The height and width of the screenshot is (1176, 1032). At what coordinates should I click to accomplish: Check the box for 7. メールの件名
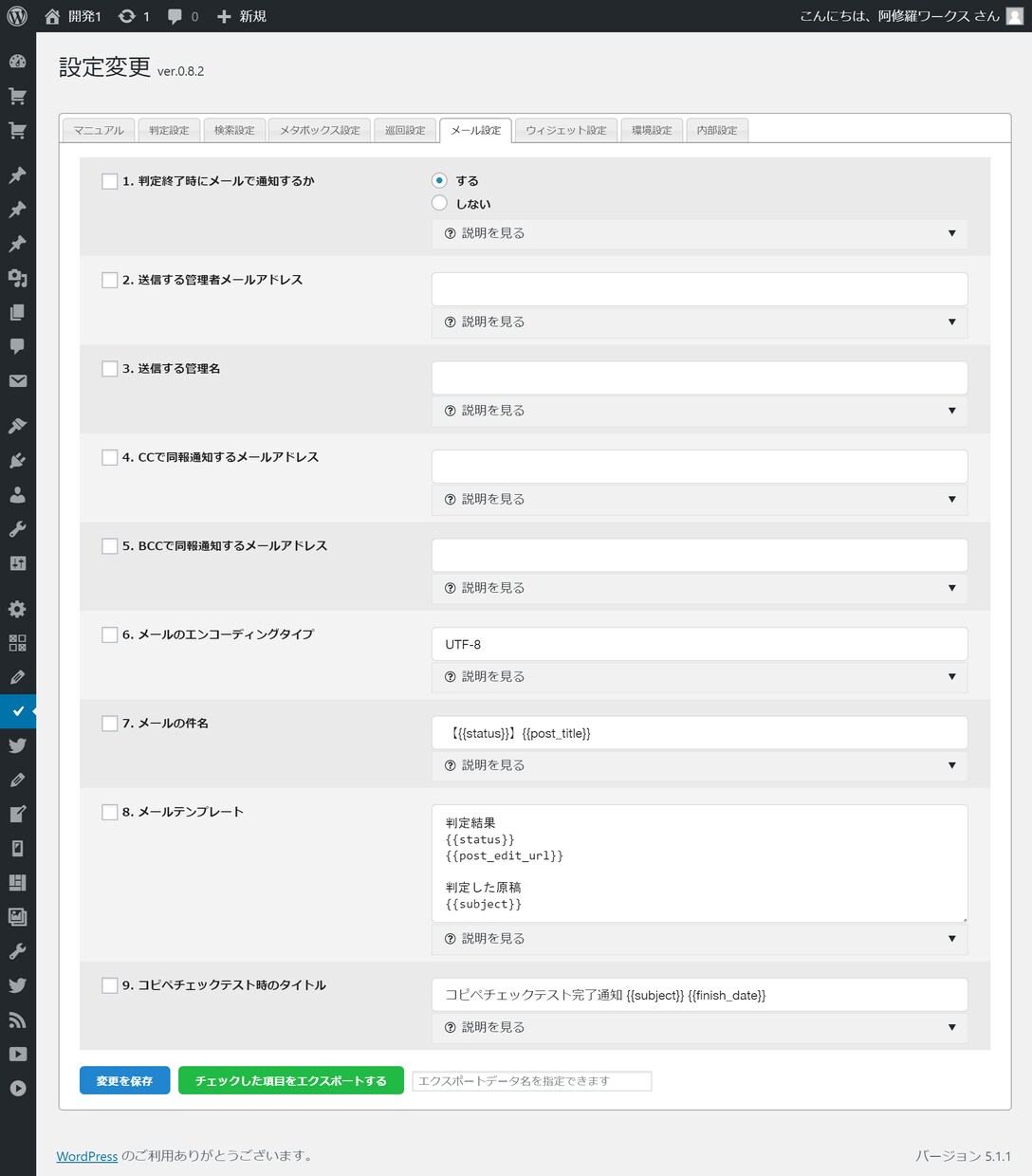click(110, 723)
